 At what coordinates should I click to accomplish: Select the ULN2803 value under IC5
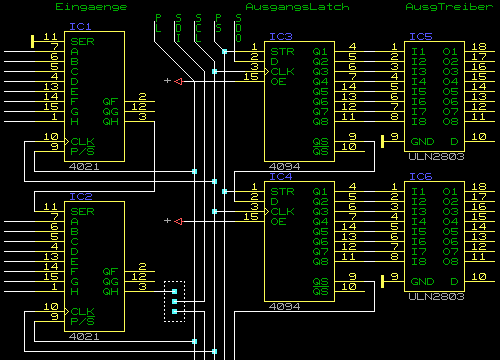(436, 156)
